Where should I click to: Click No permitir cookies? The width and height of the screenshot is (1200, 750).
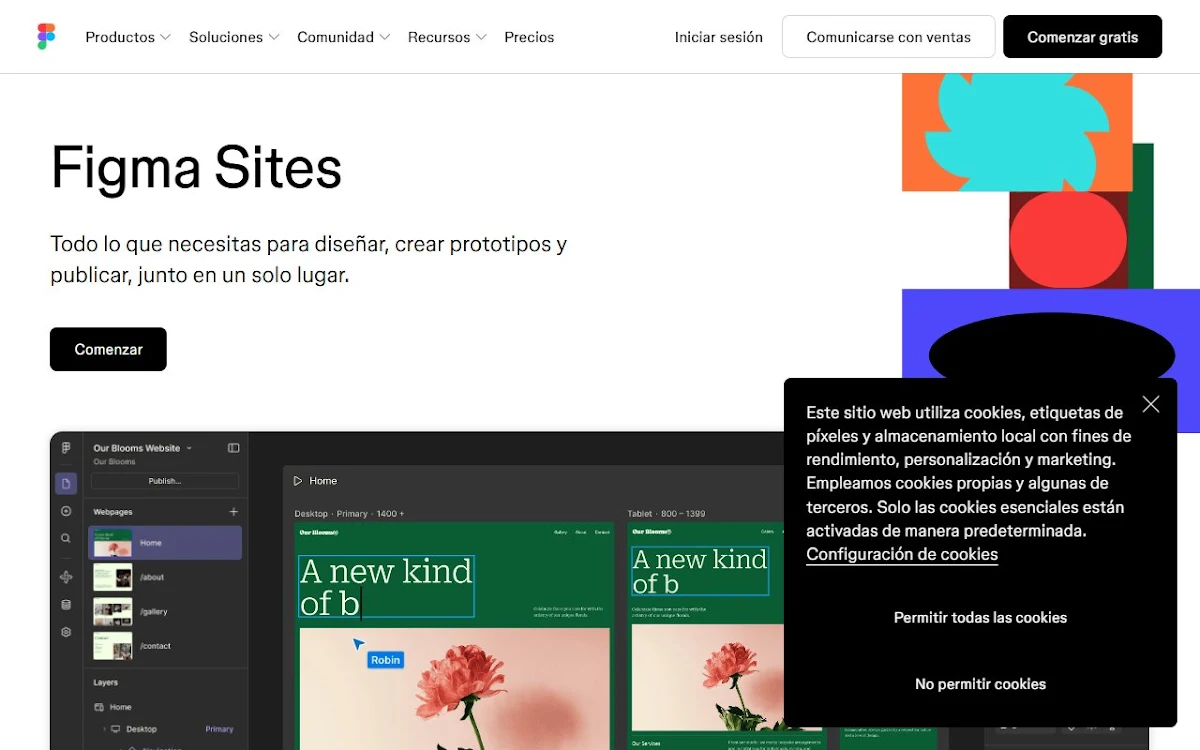coord(980,684)
